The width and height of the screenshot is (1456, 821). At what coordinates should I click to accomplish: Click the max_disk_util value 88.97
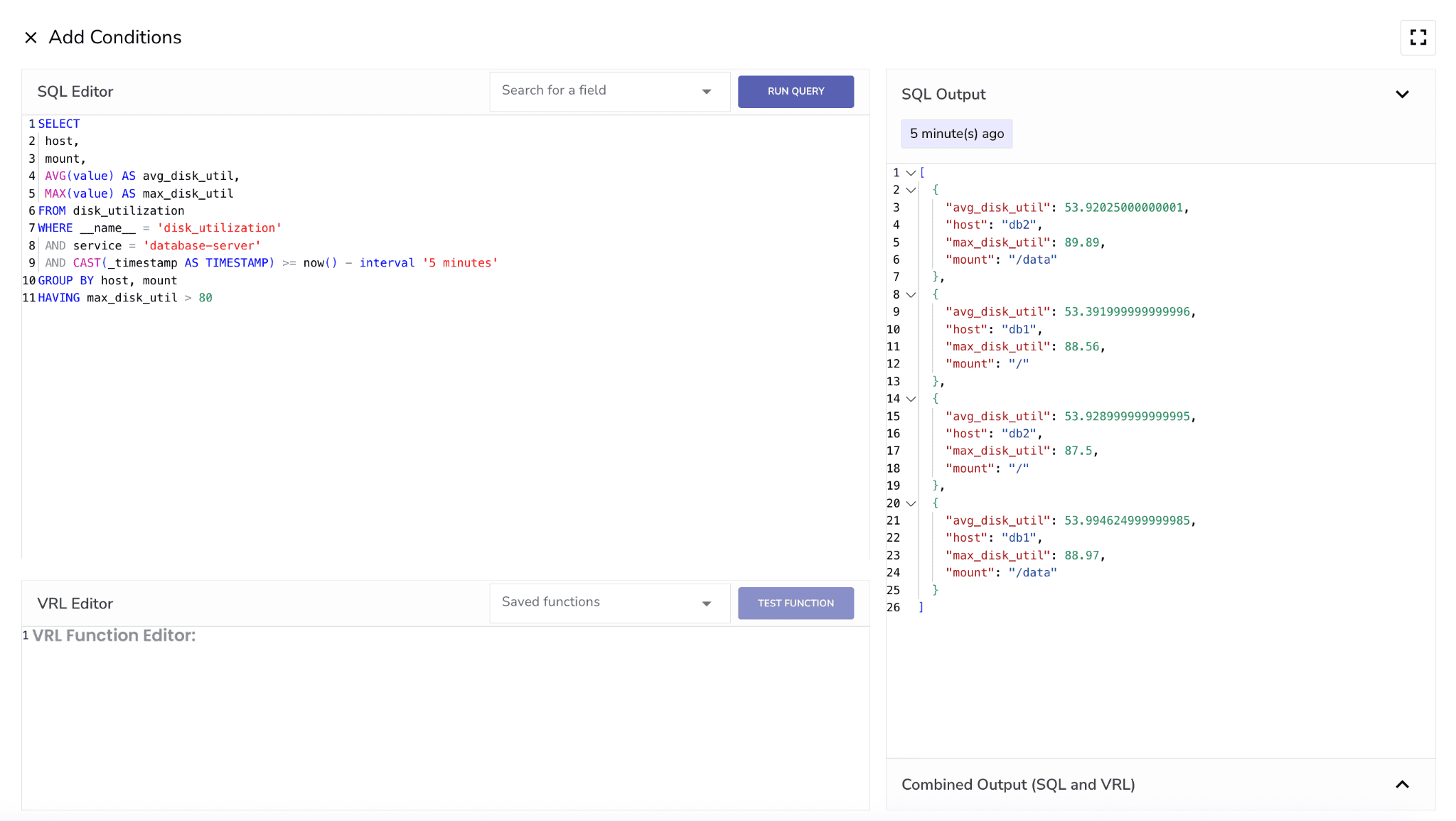1081,556
